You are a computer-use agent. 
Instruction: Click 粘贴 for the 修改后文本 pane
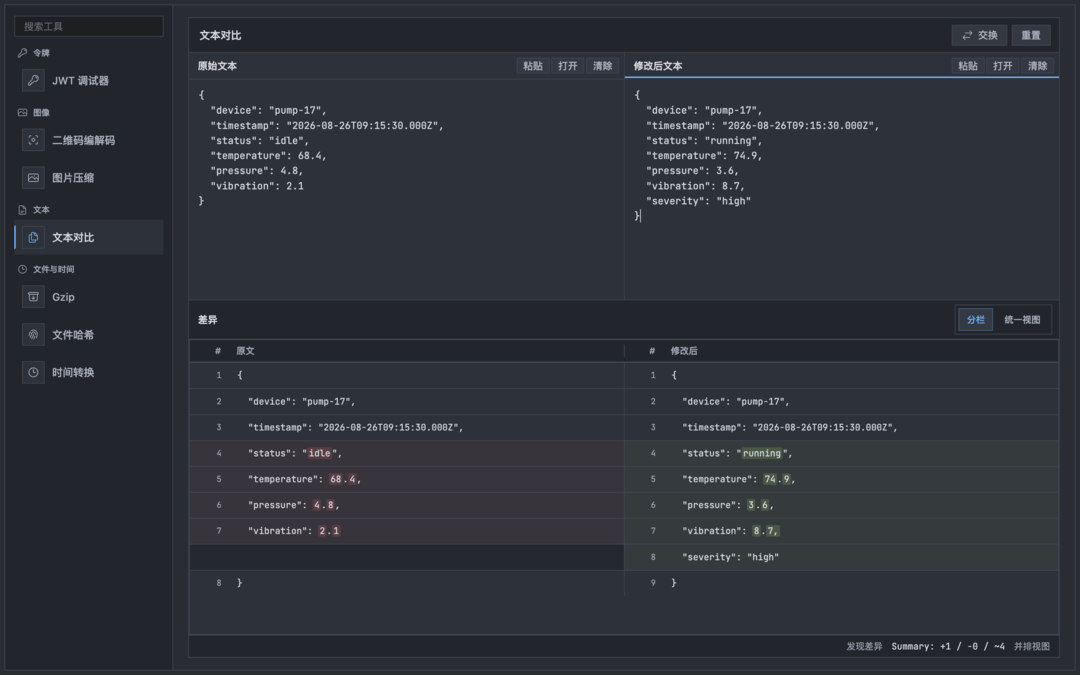point(968,66)
